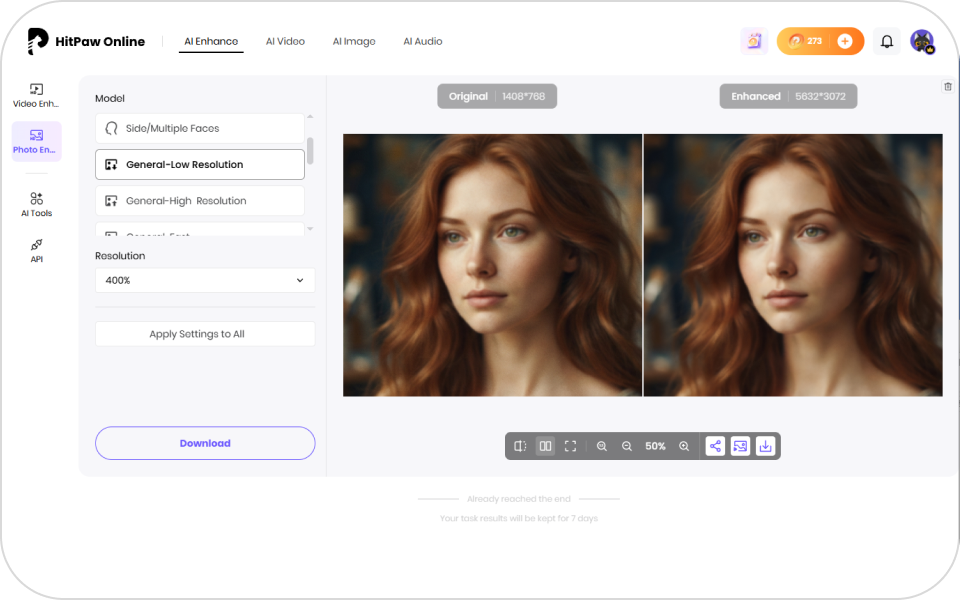Choose the Side/Multiple Faces model
Screen dimensions: 960x600
click(200, 128)
